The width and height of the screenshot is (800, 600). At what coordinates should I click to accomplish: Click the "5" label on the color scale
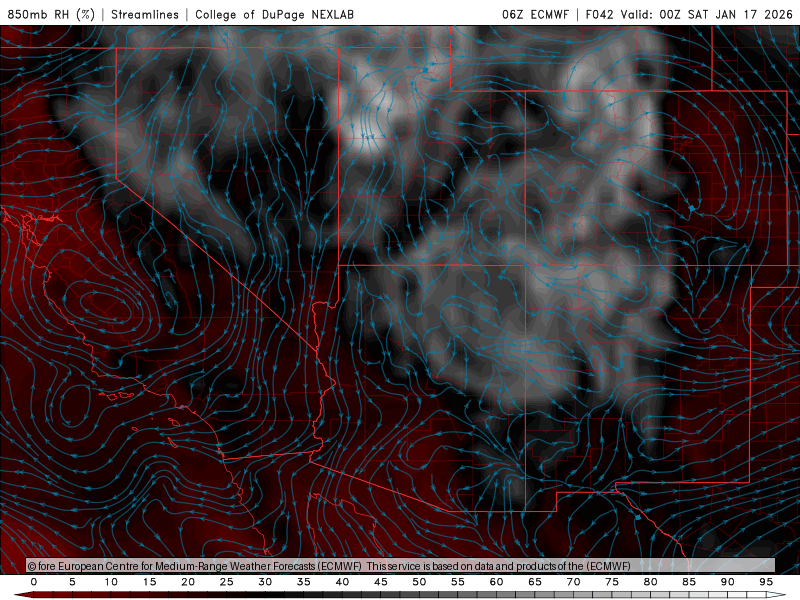(x=72, y=582)
